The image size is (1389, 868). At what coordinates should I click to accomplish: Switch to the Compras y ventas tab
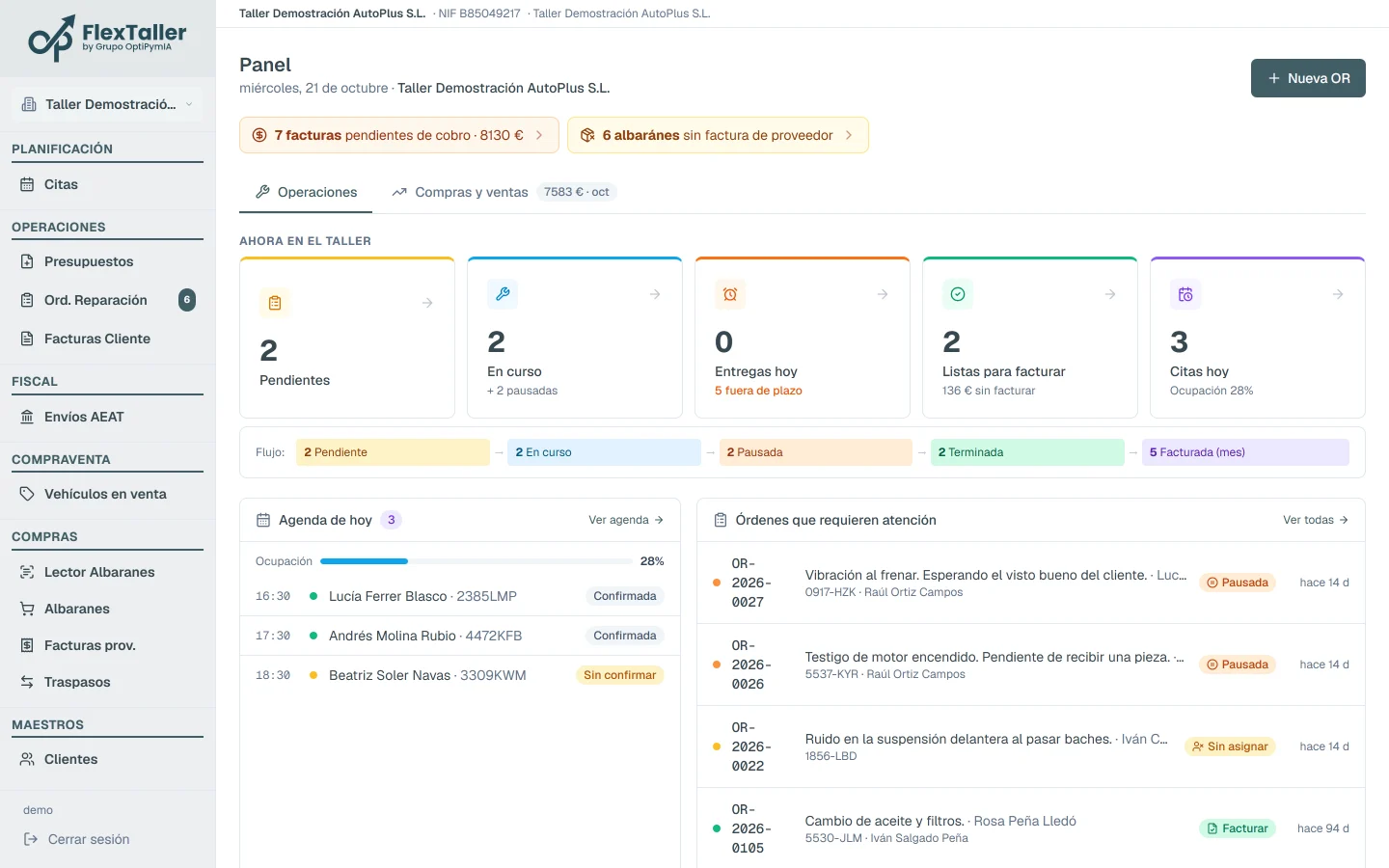click(503, 192)
